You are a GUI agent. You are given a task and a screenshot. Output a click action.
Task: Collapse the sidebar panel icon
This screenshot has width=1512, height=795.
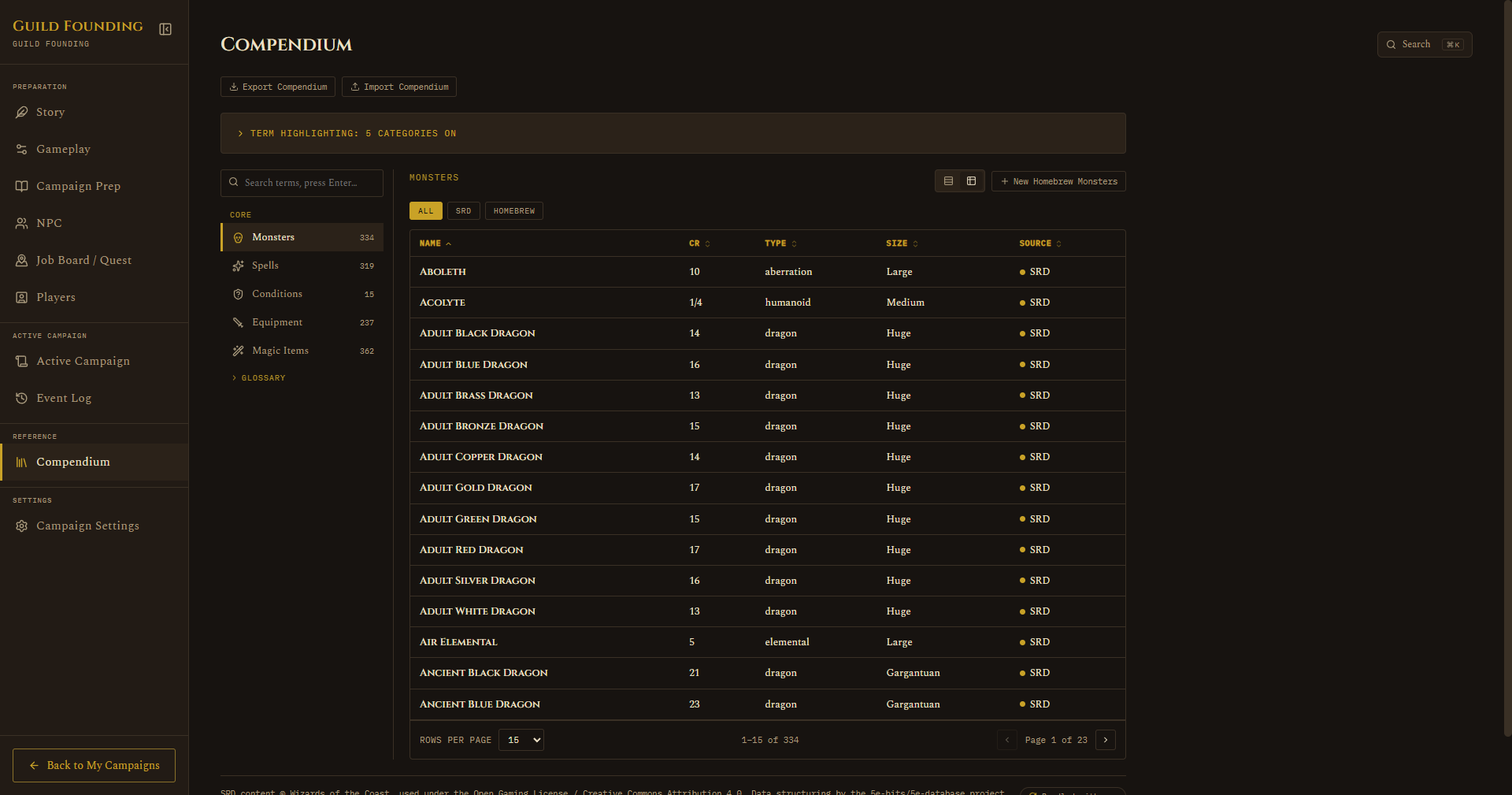click(x=165, y=29)
